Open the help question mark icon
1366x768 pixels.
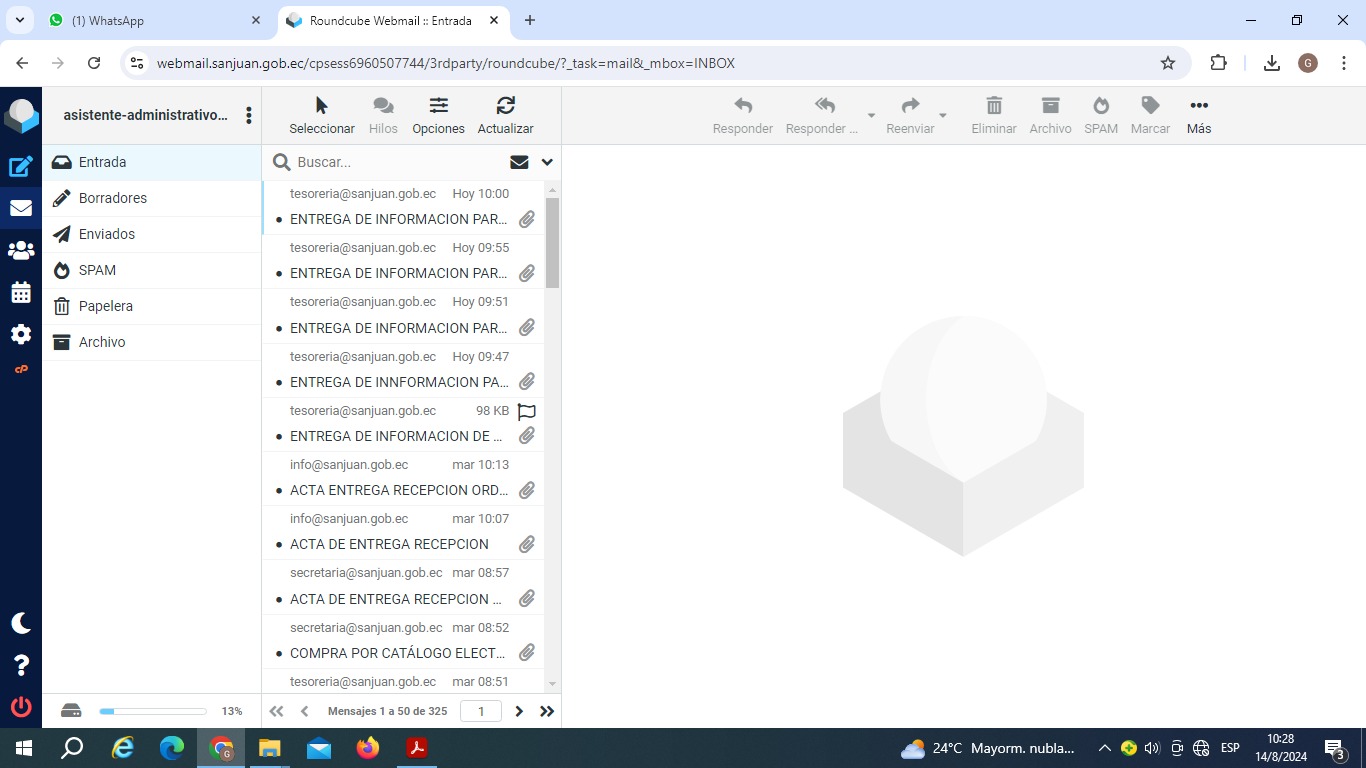tap(21, 665)
